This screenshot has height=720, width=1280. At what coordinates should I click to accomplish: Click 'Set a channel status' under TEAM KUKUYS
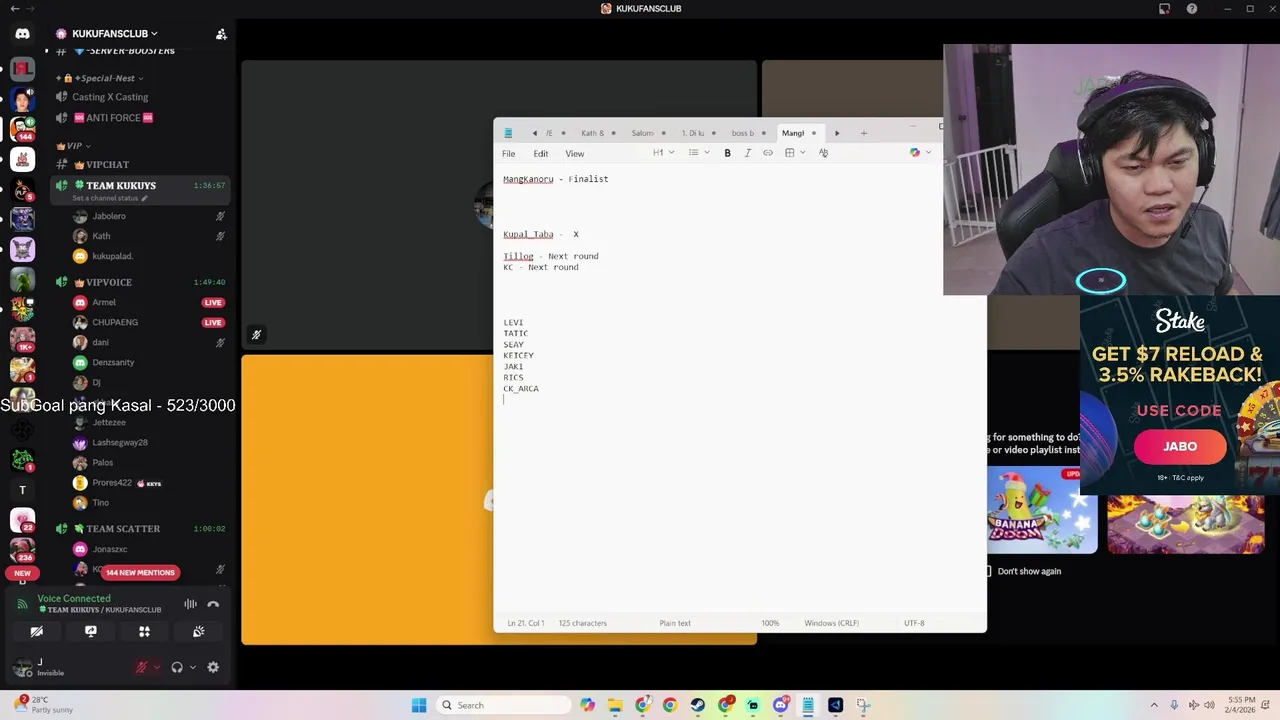109,198
